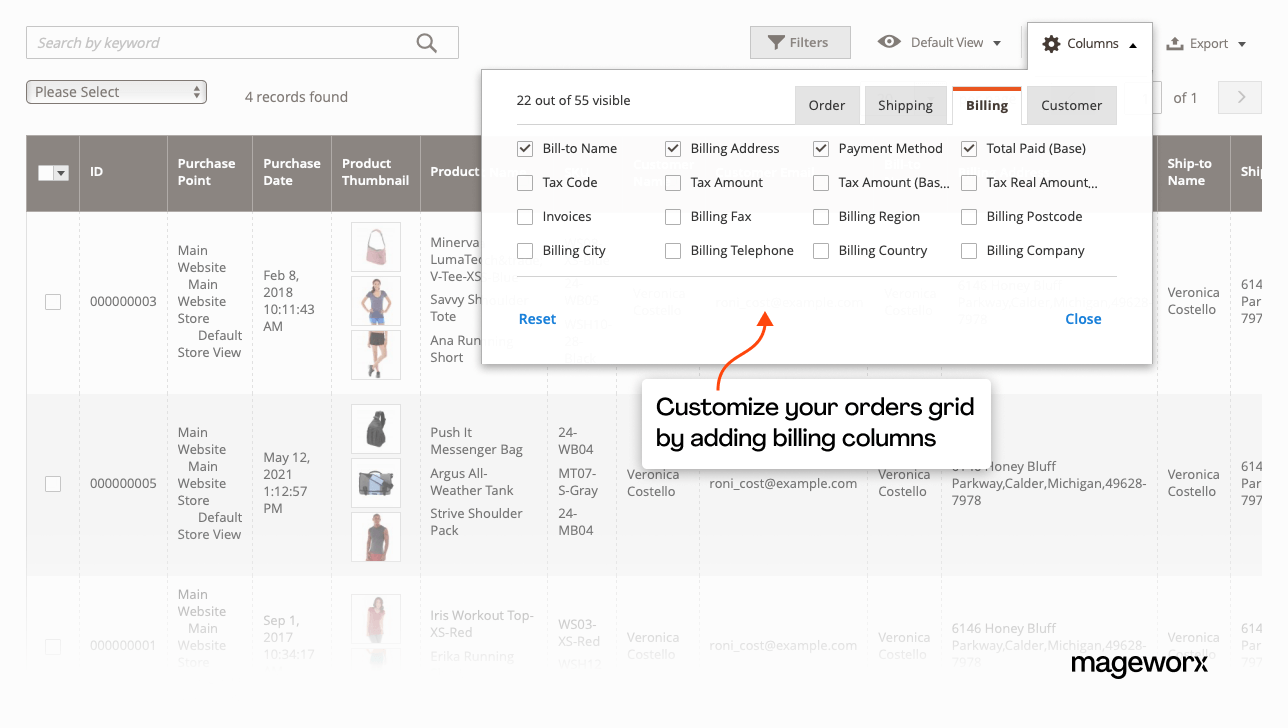This screenshot has height=728, width=1288.
Task: Open the select-all checkbox arrow in grid header
Action: pos(62,173)
